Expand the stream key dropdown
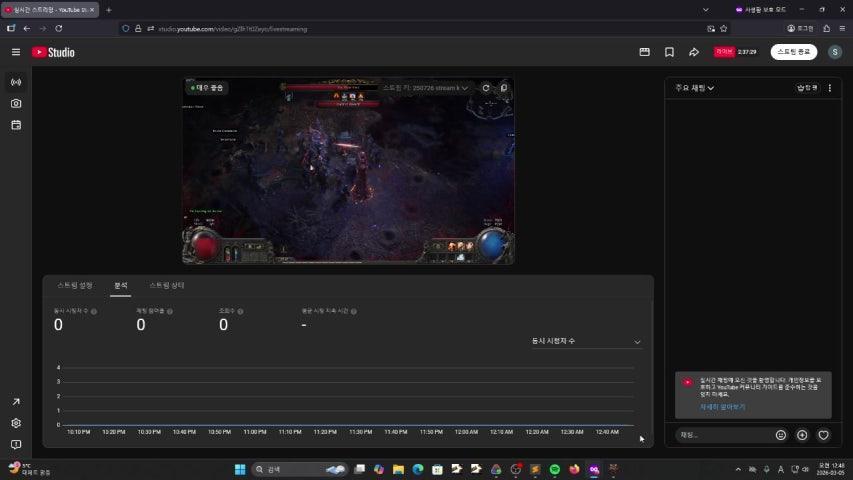This screenshot has height=480, width=853. click(465, 88)
